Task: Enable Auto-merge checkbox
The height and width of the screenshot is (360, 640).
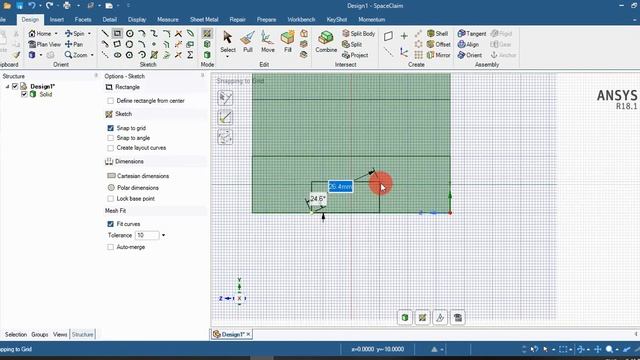Action: 110,247
